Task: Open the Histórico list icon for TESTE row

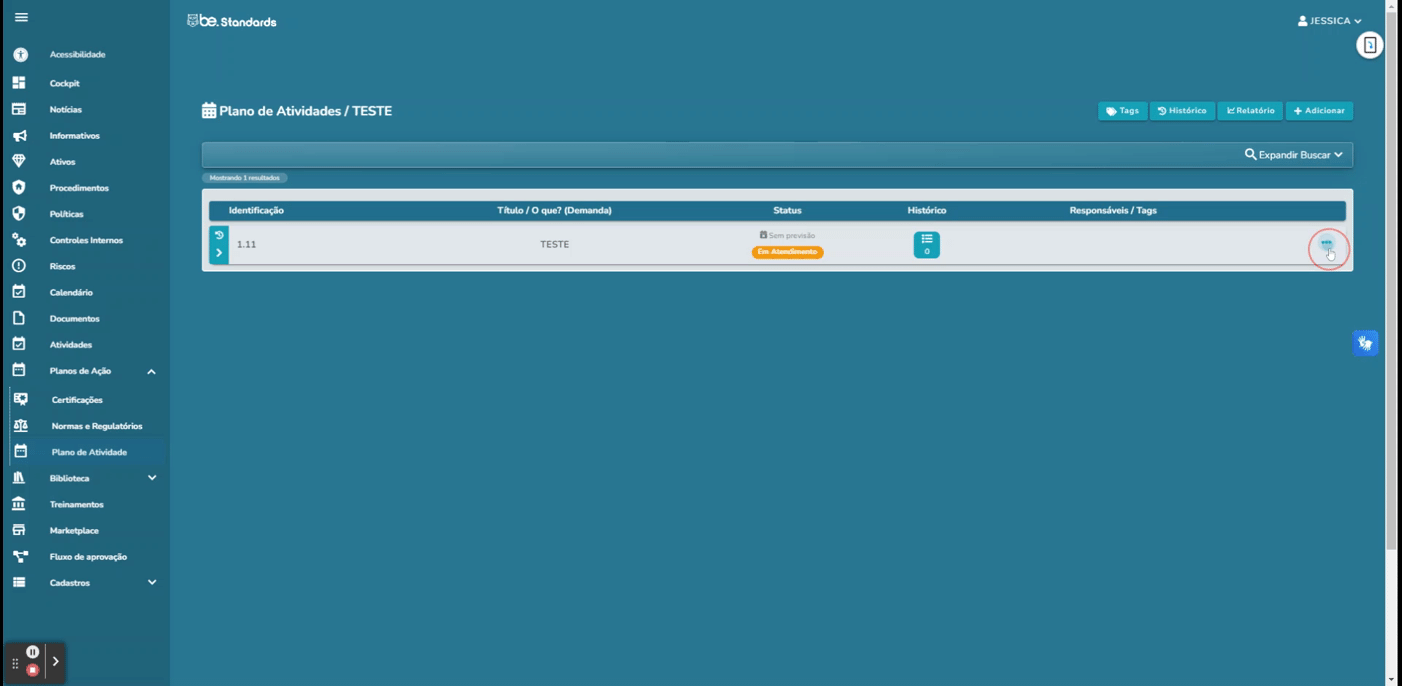Action: click(926, 245)
